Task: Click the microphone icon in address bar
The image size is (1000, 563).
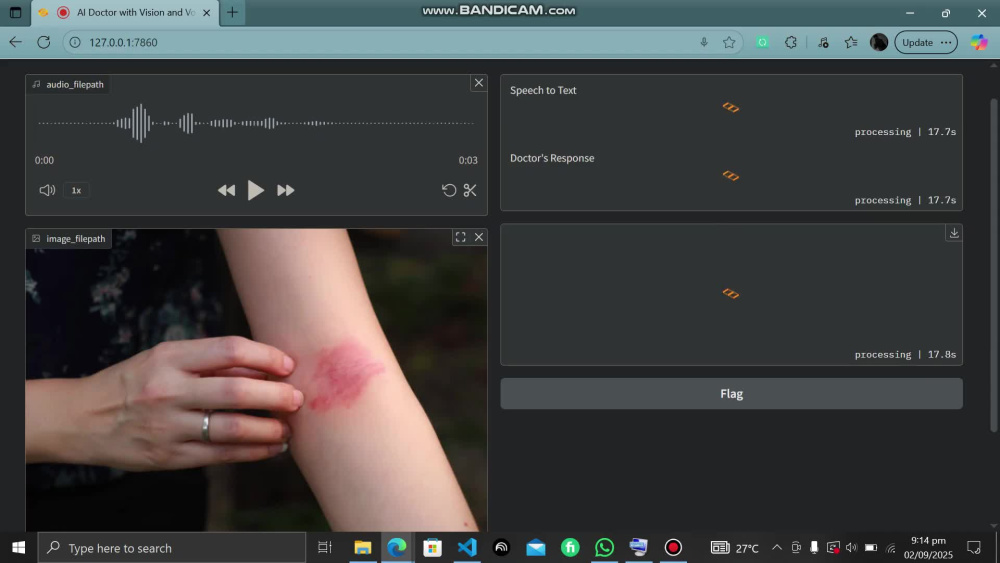Action: pos(704,42)
